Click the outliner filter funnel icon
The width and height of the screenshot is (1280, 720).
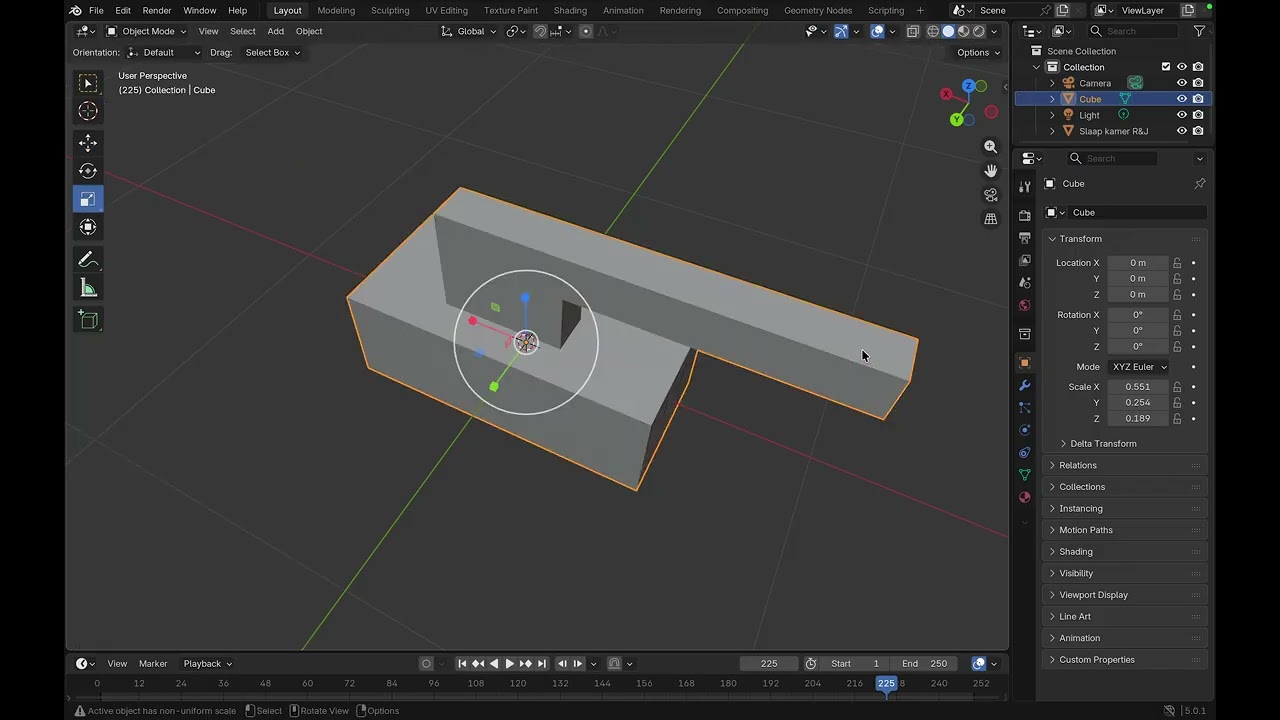click(1199, 31)
